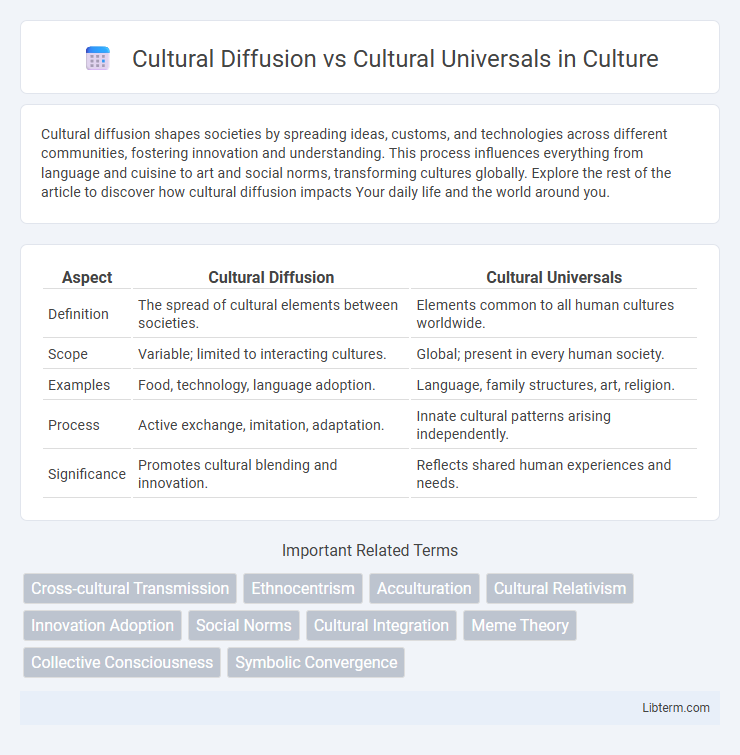Choose the Social Norms tag
This screenshot has width=740, height=755.
click(x=244, y=625)
